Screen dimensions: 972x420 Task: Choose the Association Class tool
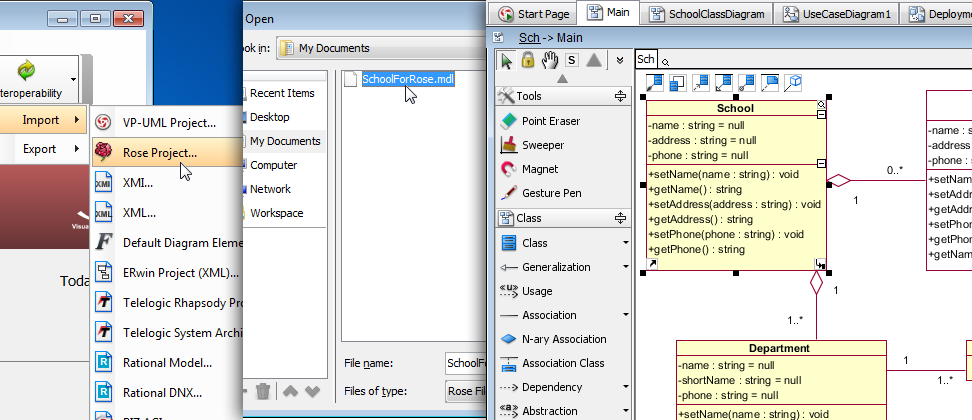552,363
